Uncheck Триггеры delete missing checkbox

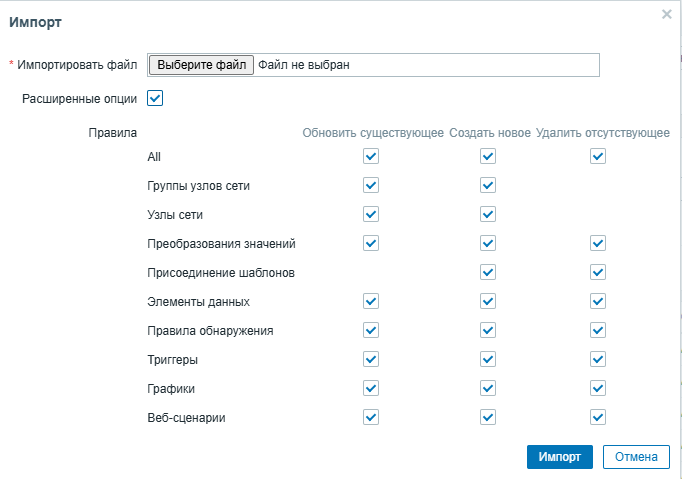598,359
